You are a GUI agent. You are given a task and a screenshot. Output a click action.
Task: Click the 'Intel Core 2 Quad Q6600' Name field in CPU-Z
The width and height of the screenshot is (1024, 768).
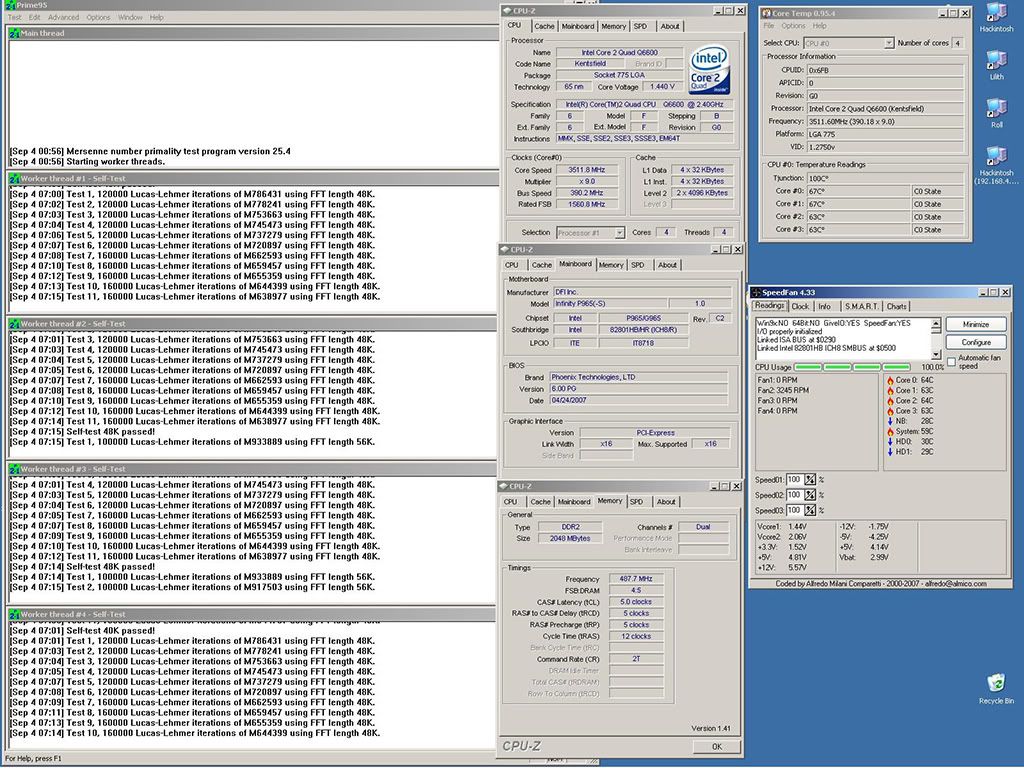click(619, 52)
